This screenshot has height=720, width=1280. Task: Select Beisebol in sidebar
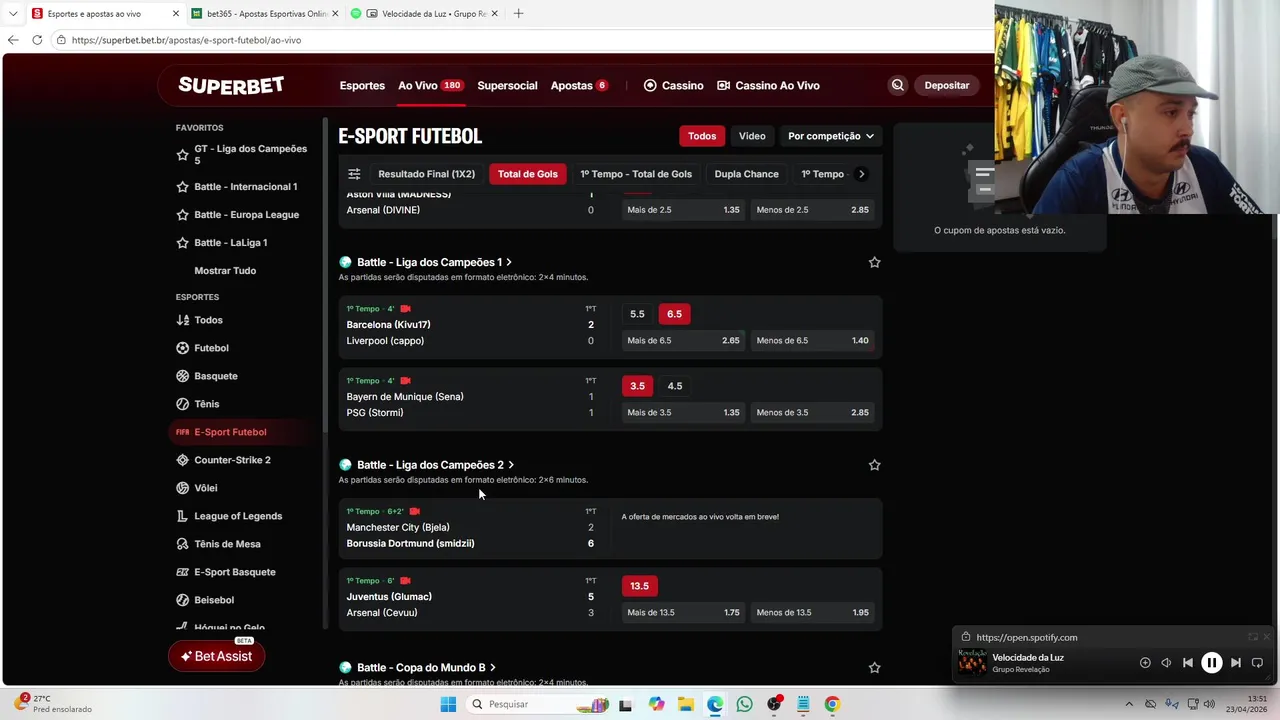pos(214,600)
